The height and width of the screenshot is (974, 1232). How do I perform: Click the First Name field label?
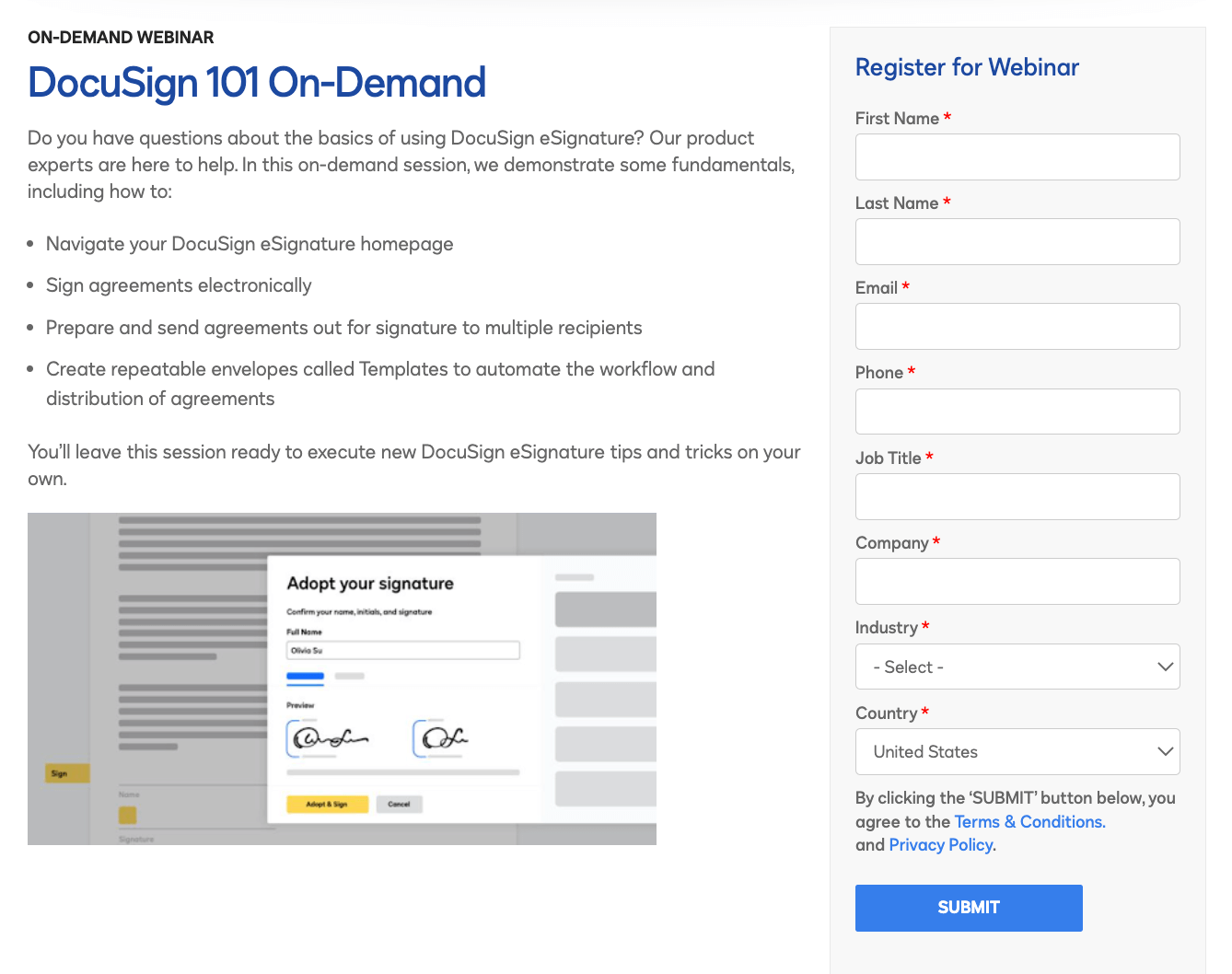pyautogui.click(x=897, y=118)
